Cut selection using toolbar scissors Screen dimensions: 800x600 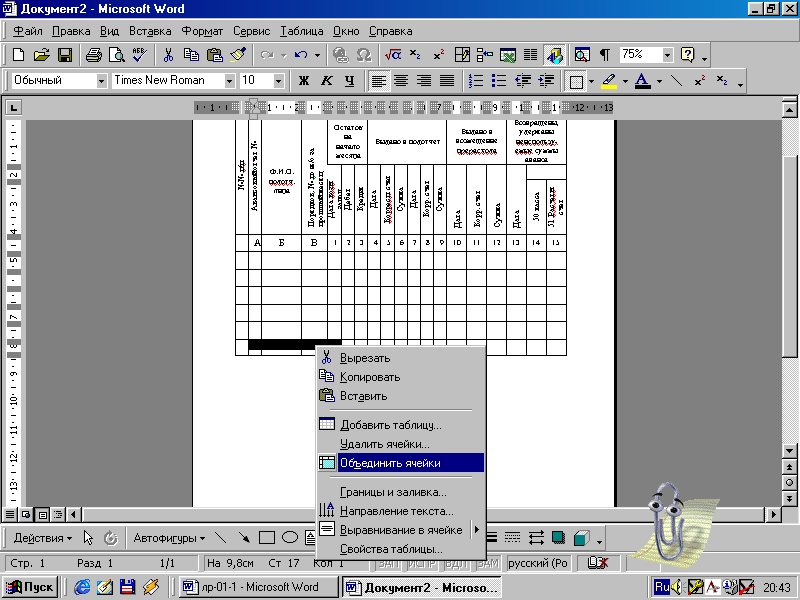point(168,55)
